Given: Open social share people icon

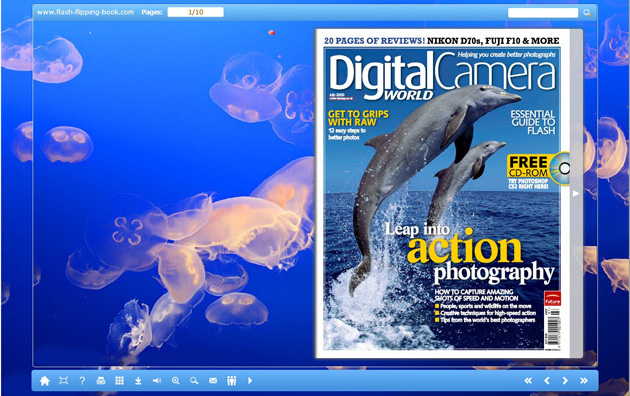Looking at the screenshot, I should point(231,381).
